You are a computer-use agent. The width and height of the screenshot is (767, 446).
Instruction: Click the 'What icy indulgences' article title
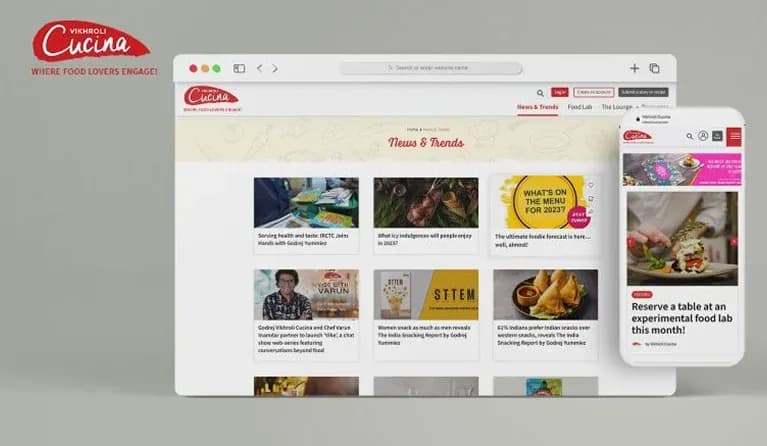(425, 239)
